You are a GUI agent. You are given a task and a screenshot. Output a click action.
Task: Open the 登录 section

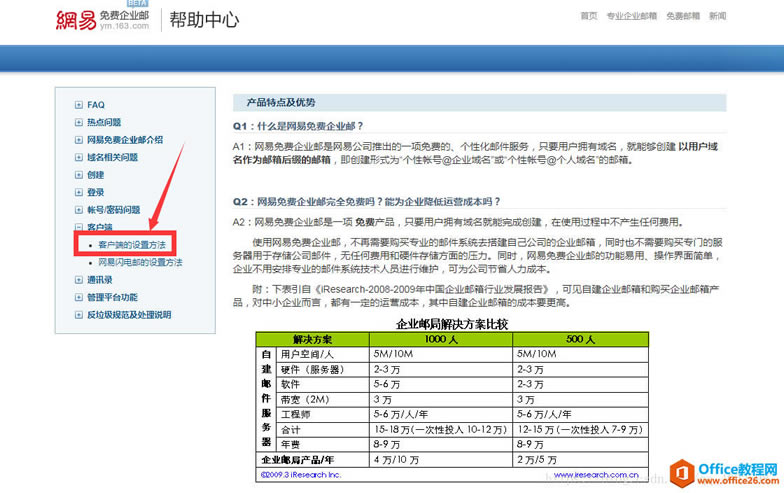[x=96, y=192]
